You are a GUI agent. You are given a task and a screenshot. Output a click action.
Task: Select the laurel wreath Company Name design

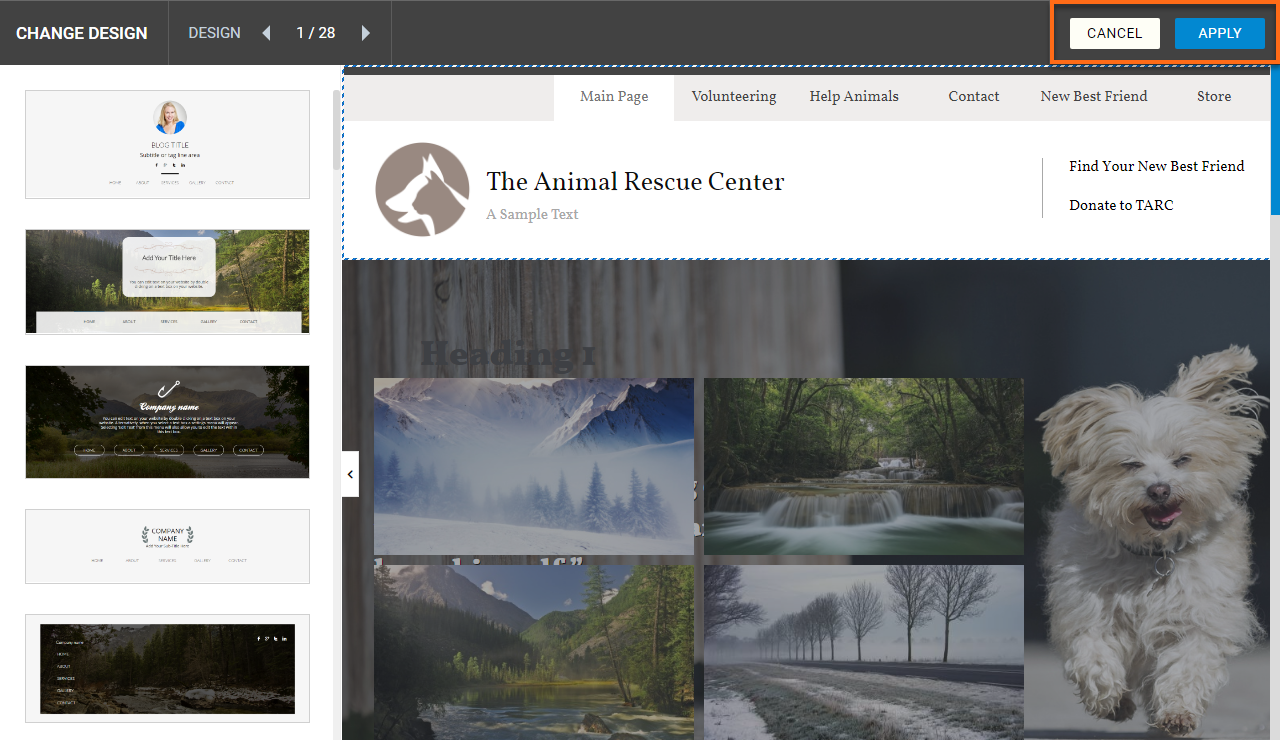click(167, 546)
